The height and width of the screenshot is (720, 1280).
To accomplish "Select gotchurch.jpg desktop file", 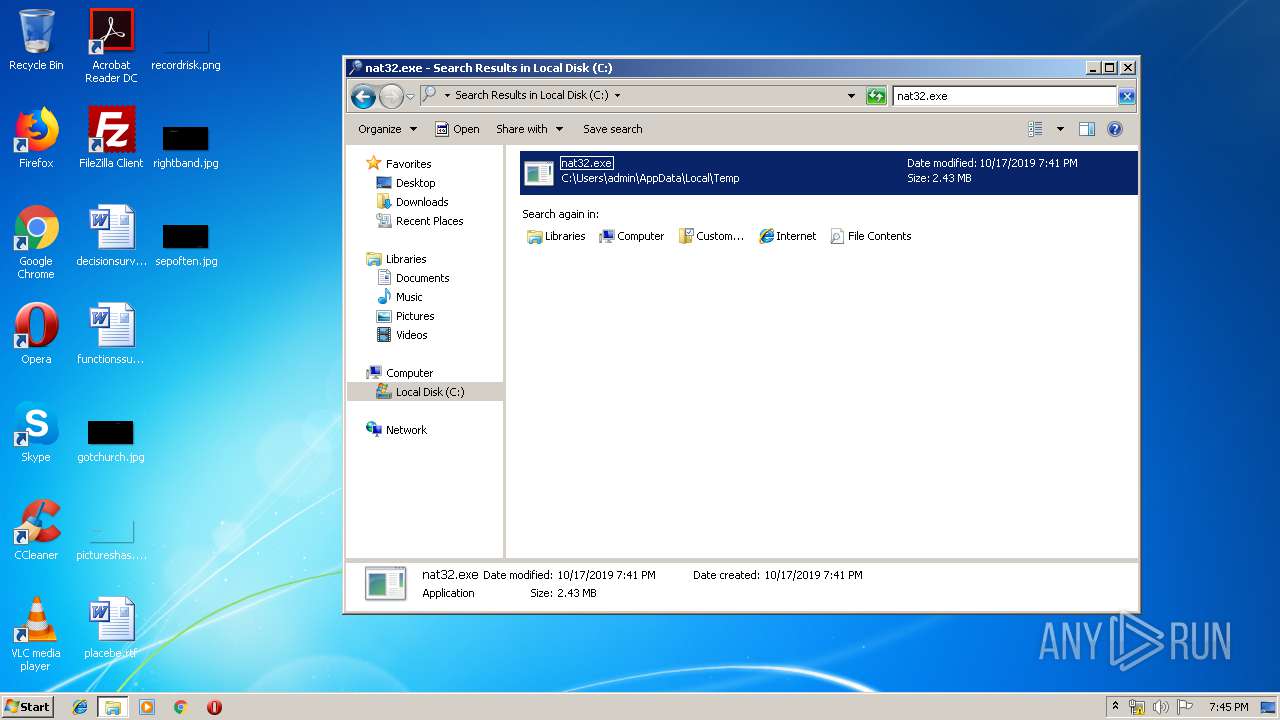I will click(x=111, y=440).
